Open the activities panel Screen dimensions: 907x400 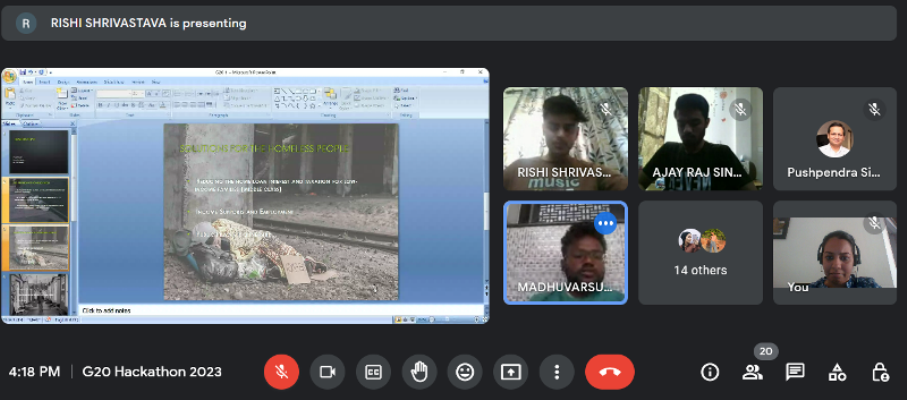[837, 372]
